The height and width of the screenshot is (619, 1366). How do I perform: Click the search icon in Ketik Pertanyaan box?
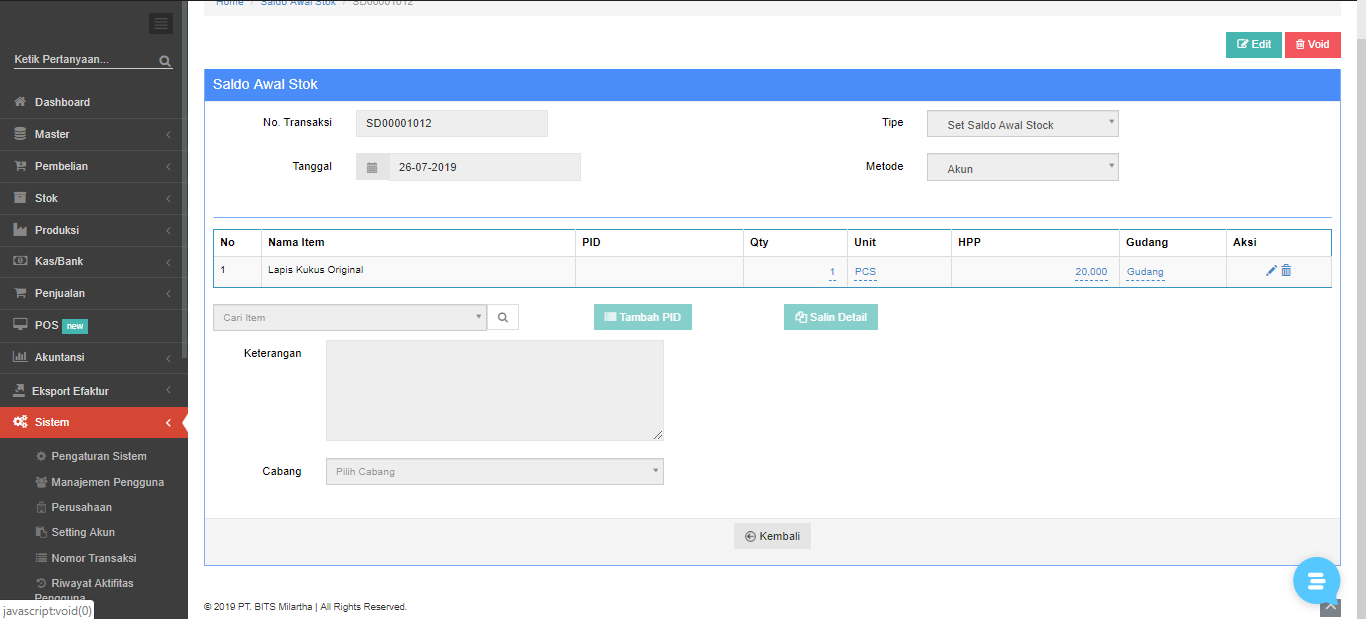click(165, 61)
